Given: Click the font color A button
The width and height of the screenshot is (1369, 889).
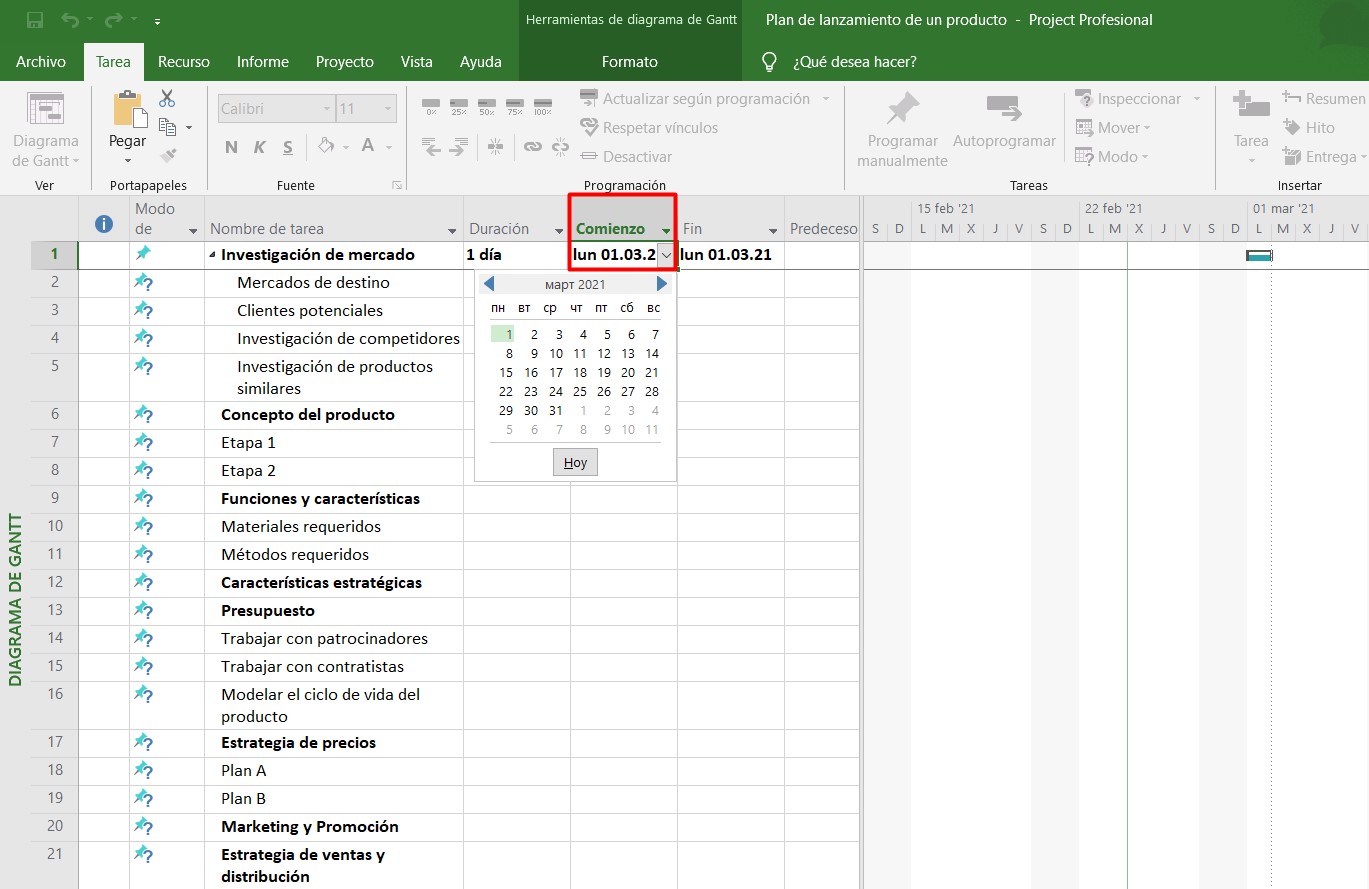Looking at the screenshot, I should coord(367,146).
